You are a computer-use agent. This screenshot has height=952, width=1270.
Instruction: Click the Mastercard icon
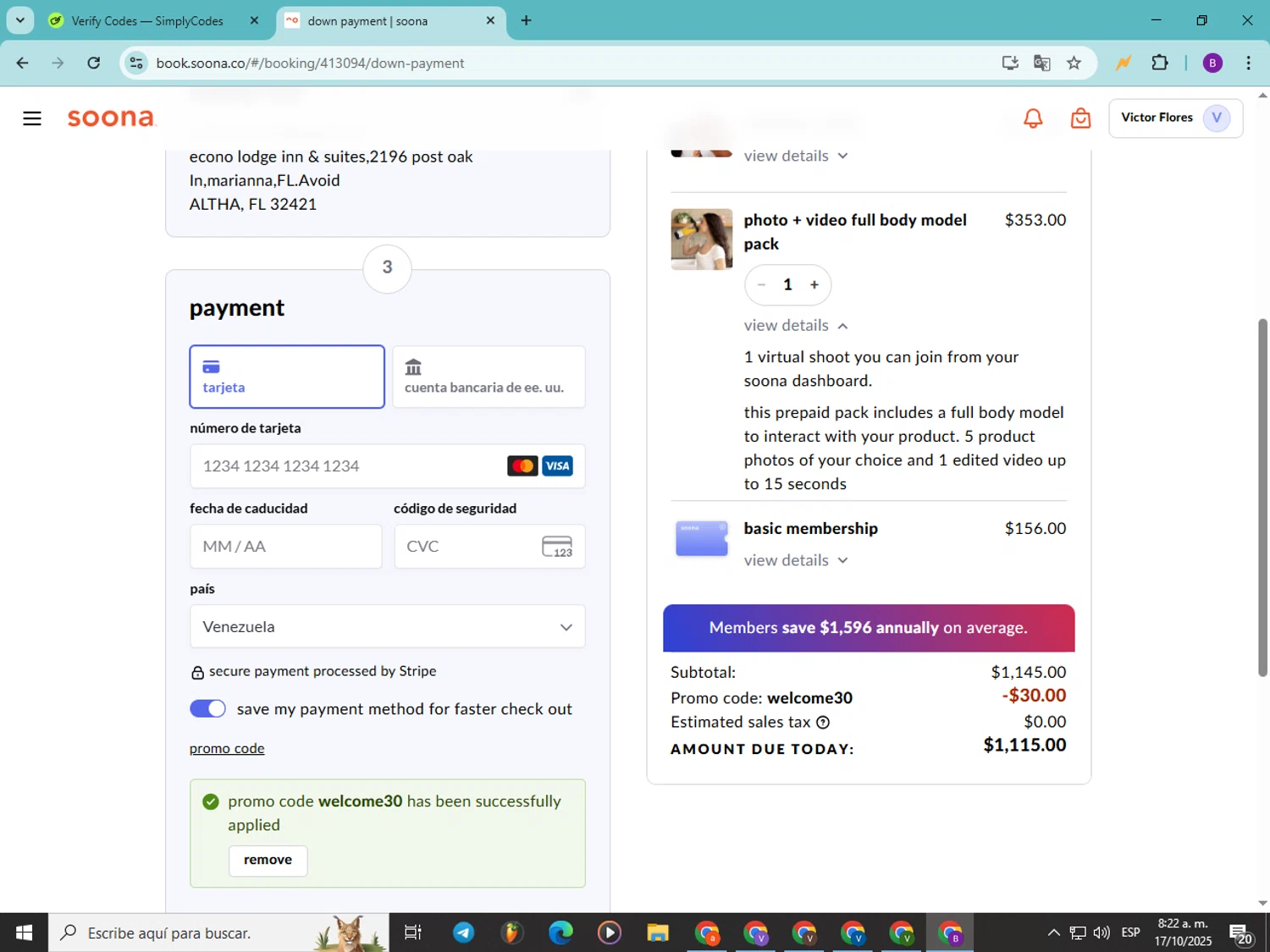522,466
